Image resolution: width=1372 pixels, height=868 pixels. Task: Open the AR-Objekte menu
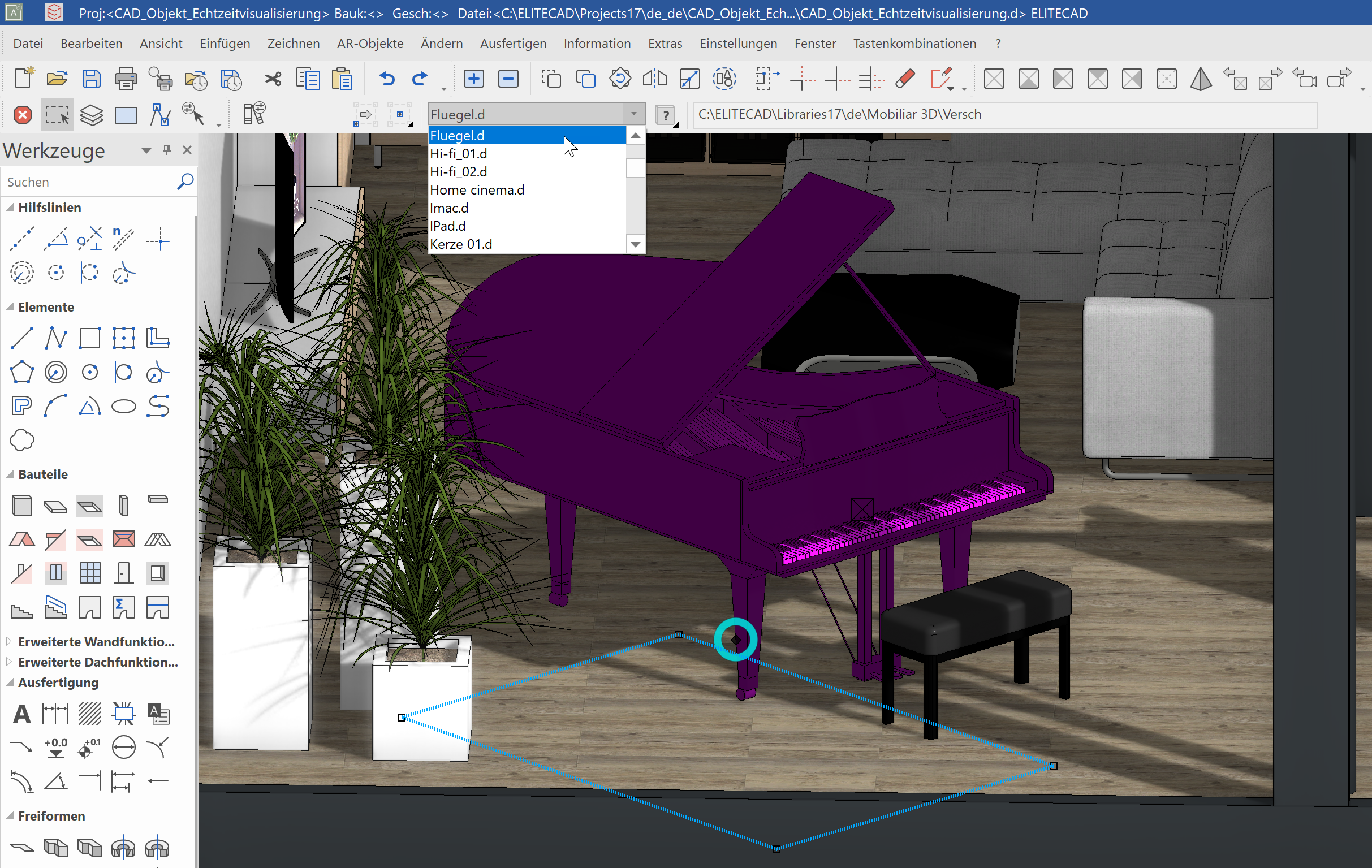tap(370, 44)
